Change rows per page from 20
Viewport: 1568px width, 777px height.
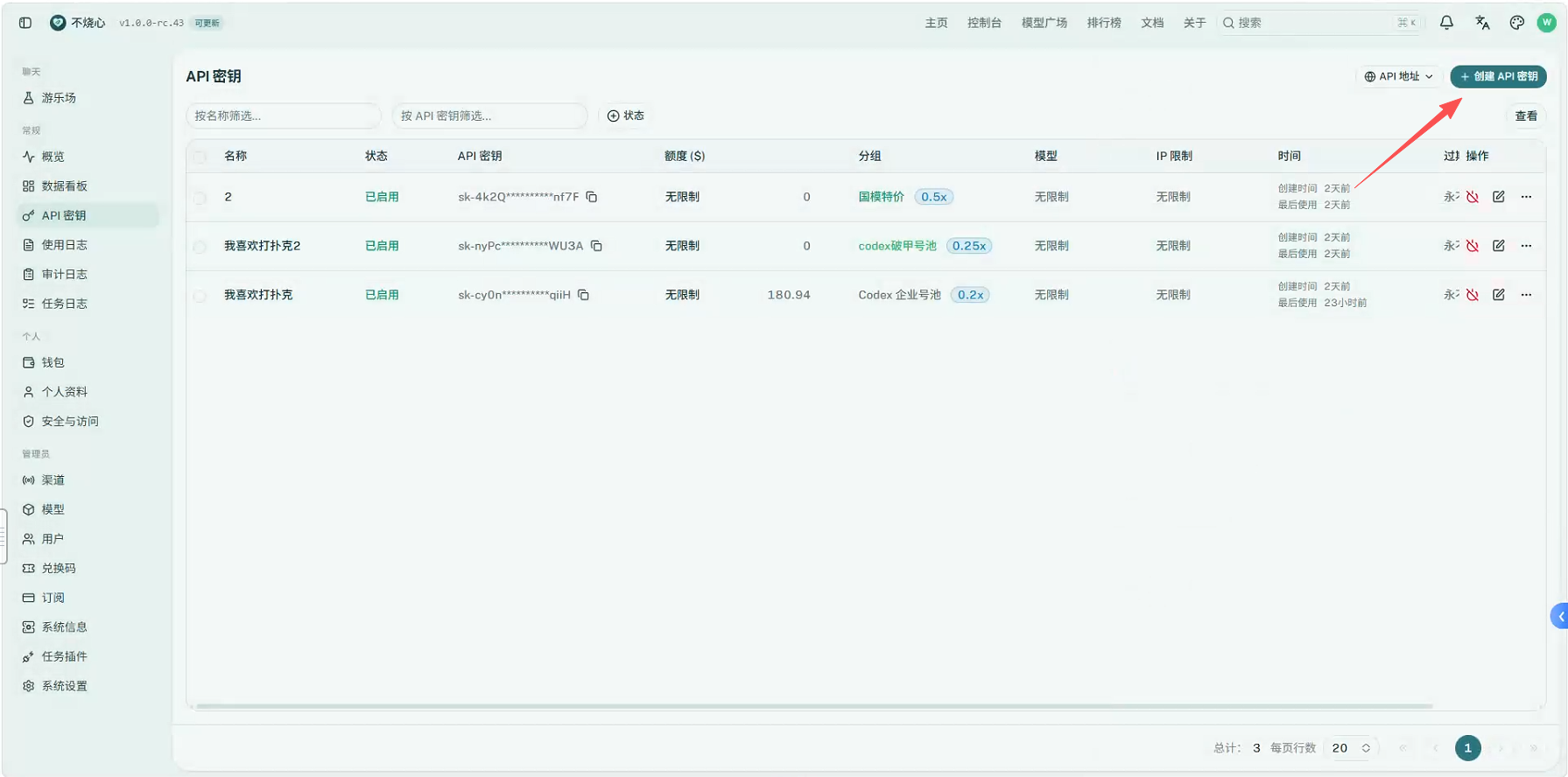[1351, 748]
